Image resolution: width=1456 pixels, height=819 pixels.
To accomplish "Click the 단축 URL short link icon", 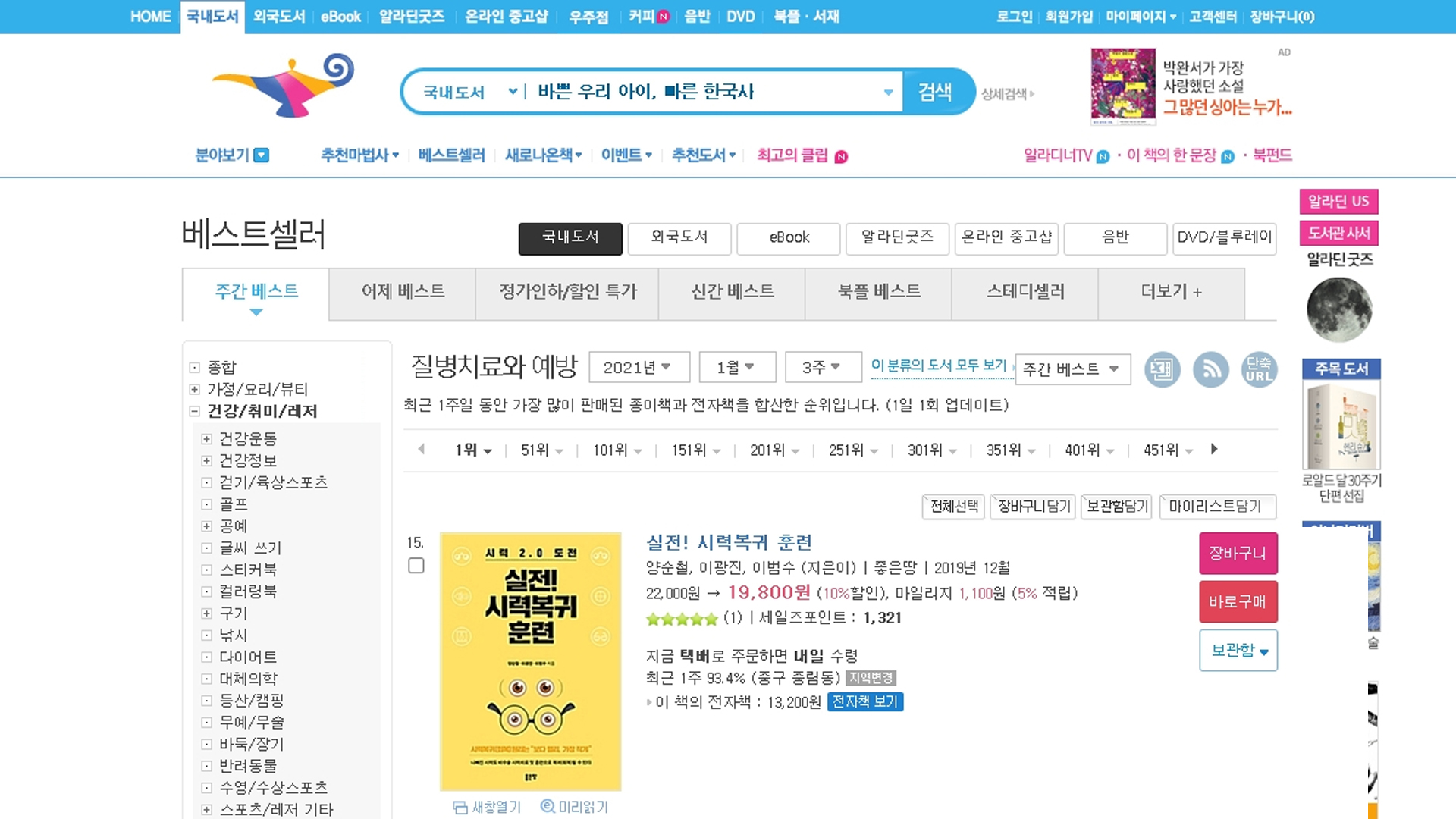I will (1259, 370).
